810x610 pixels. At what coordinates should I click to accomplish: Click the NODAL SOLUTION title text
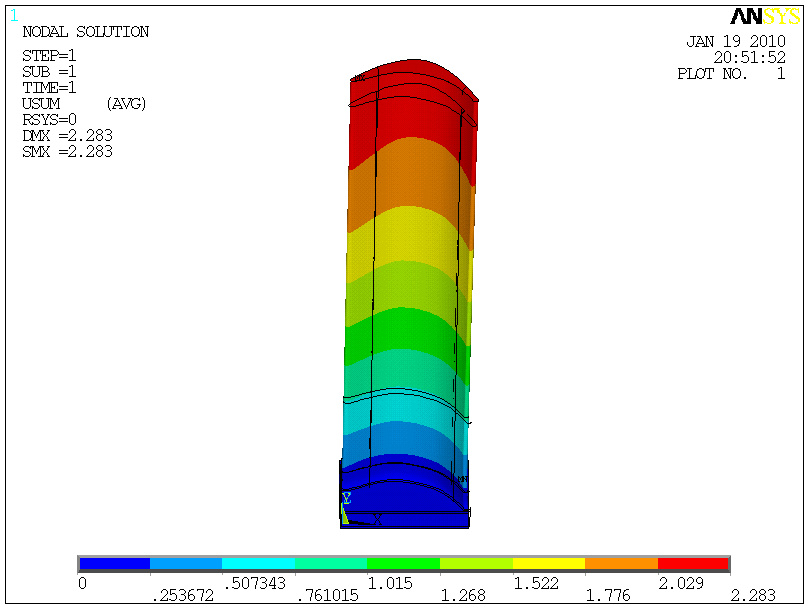86,32
